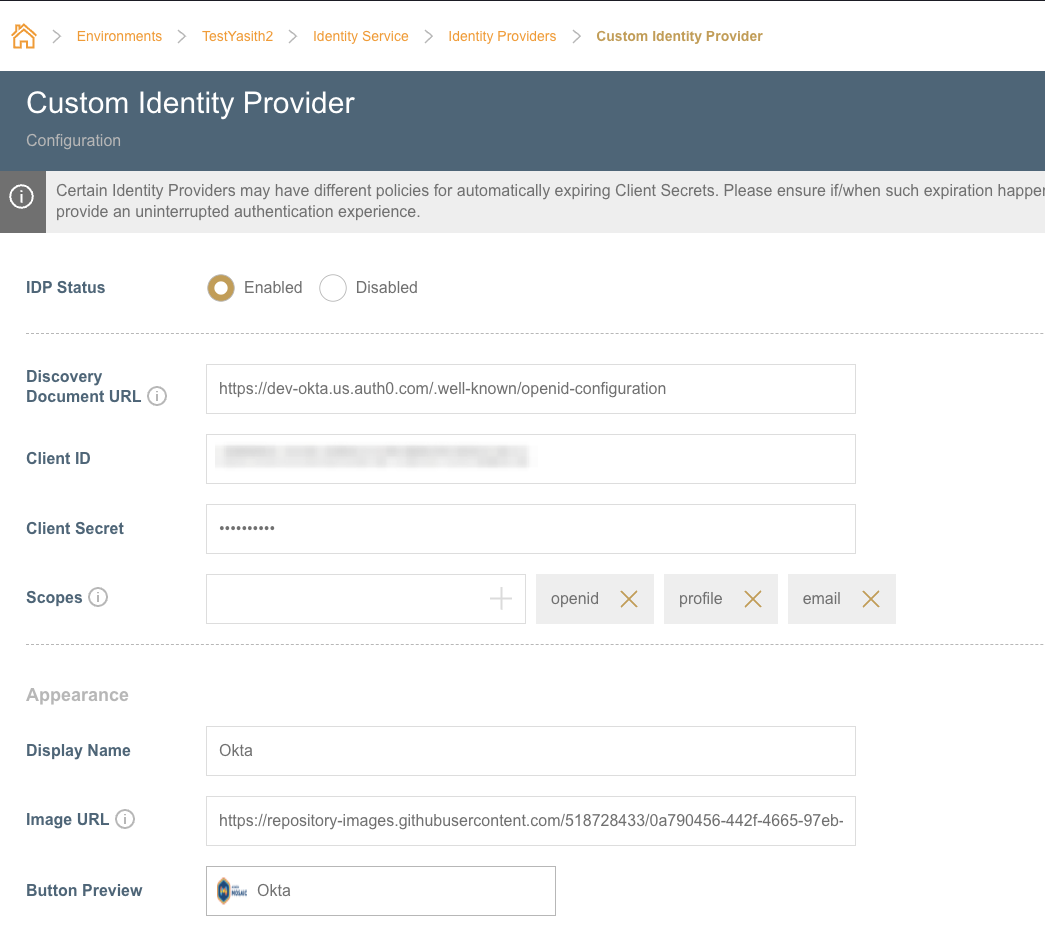
Task: Click the plus icon to add a scope
Action: click(x=500, y=596)
